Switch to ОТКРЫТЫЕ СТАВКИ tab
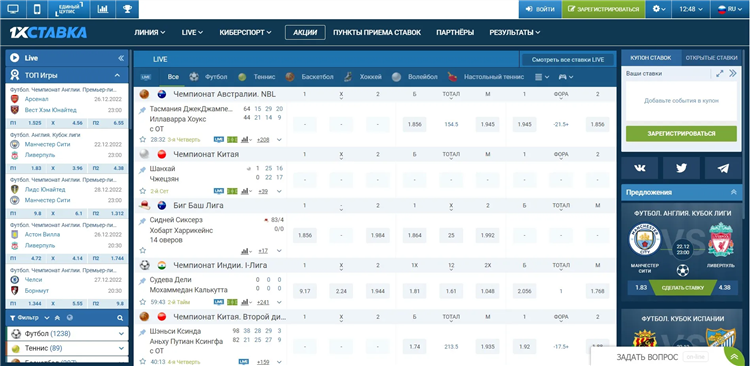This screenshot has width=750, height=366. (x=711, y=58)
